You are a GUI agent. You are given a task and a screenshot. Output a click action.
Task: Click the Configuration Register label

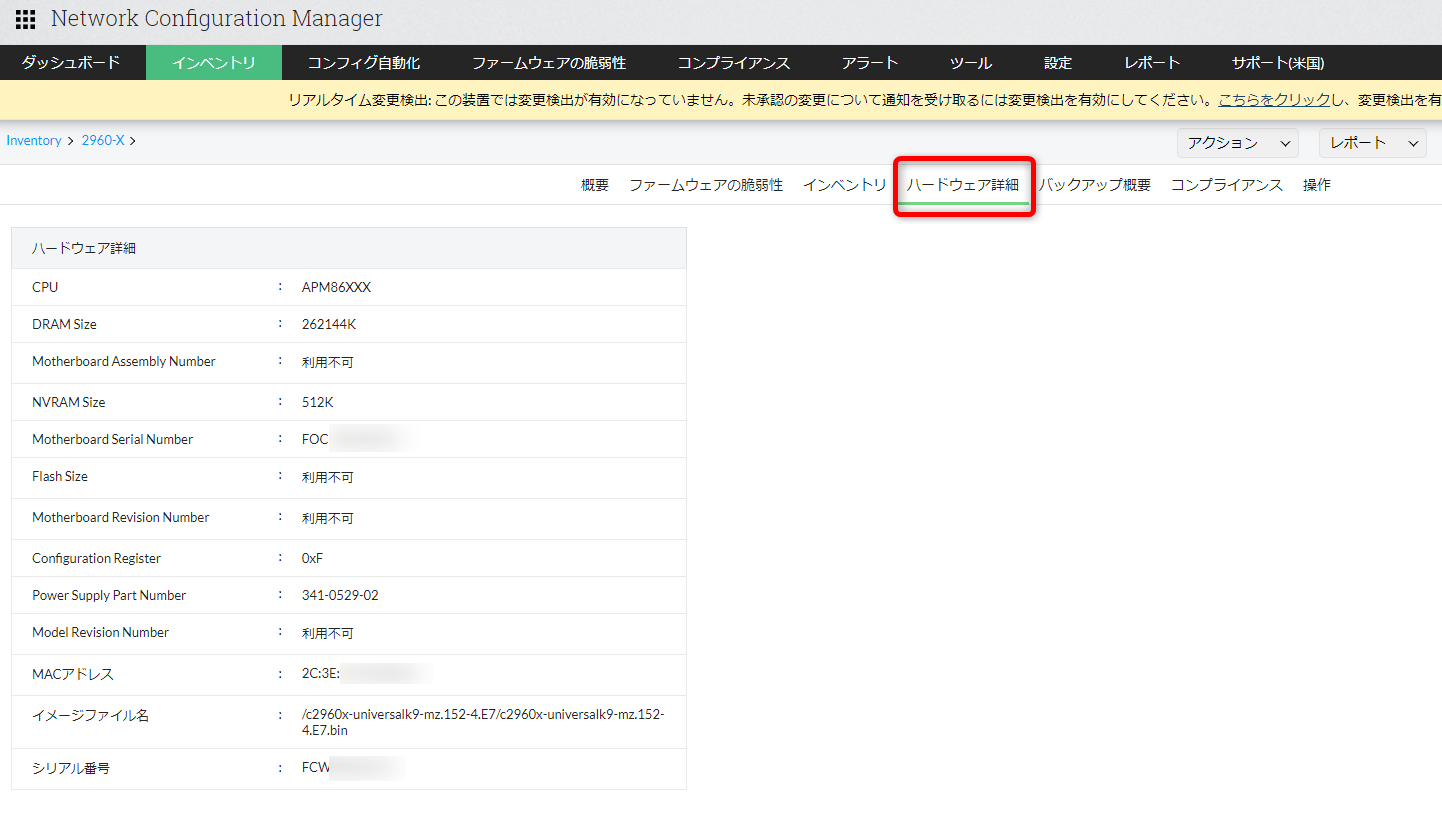[x=97, y=558]
